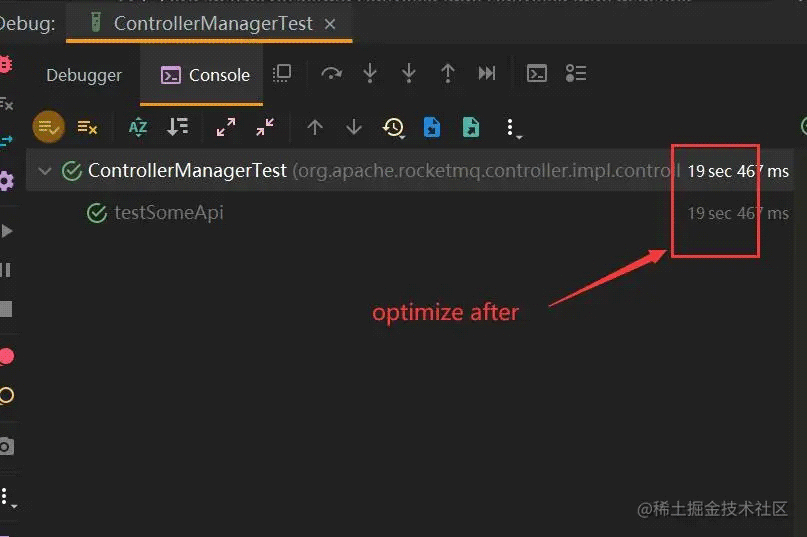The image size is (807, 537).
Task: Click the trace/threads list icon
Action: [x=576, y=74]
